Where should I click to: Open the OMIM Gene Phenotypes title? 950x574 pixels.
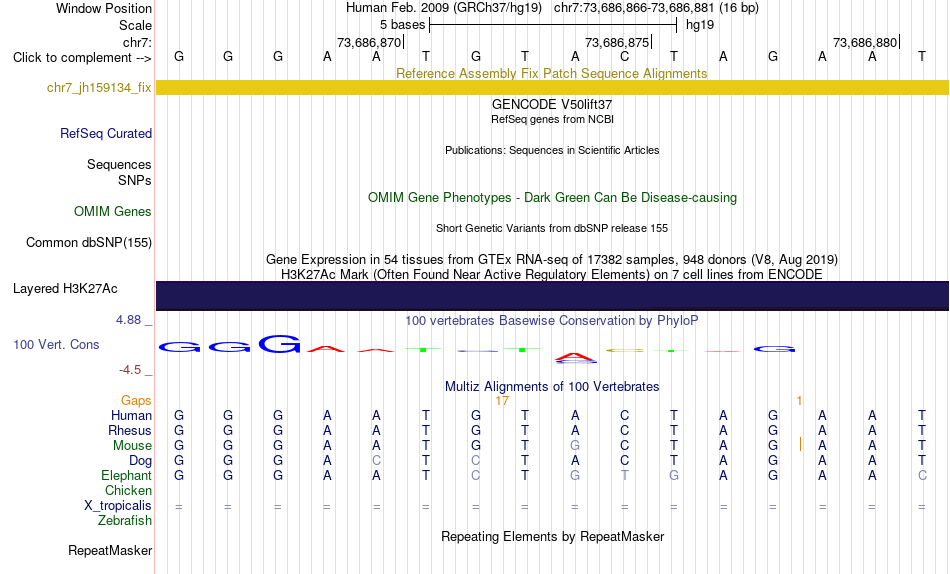click(552, 198)
